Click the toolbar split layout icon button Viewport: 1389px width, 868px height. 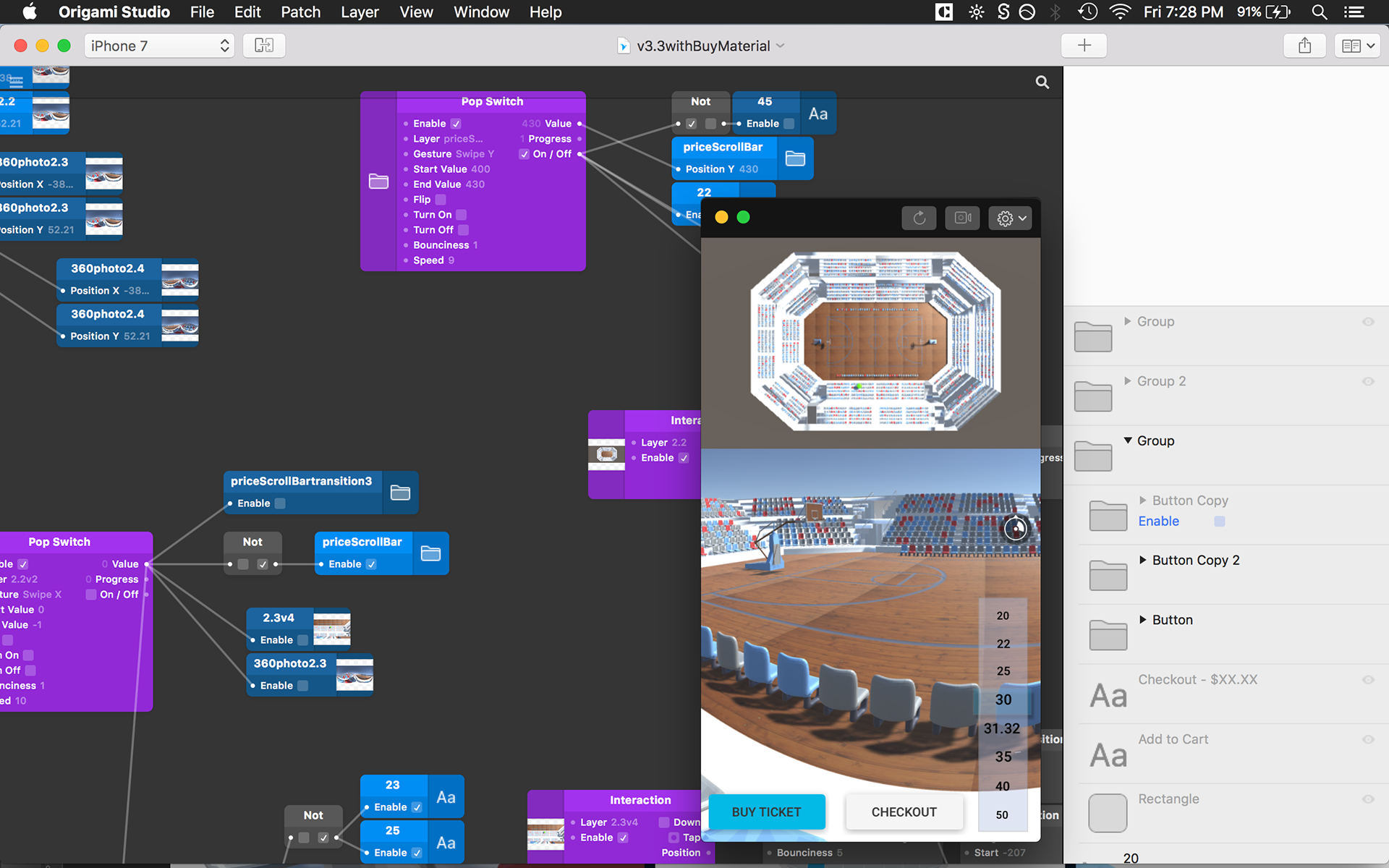pyautogui.click(x=264, y=46)
